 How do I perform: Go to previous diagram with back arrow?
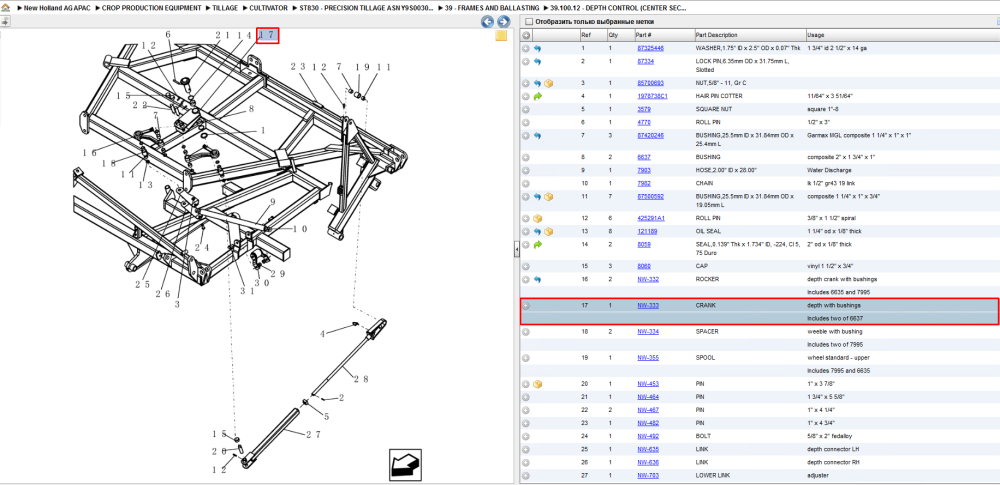[x=487, y=22]
